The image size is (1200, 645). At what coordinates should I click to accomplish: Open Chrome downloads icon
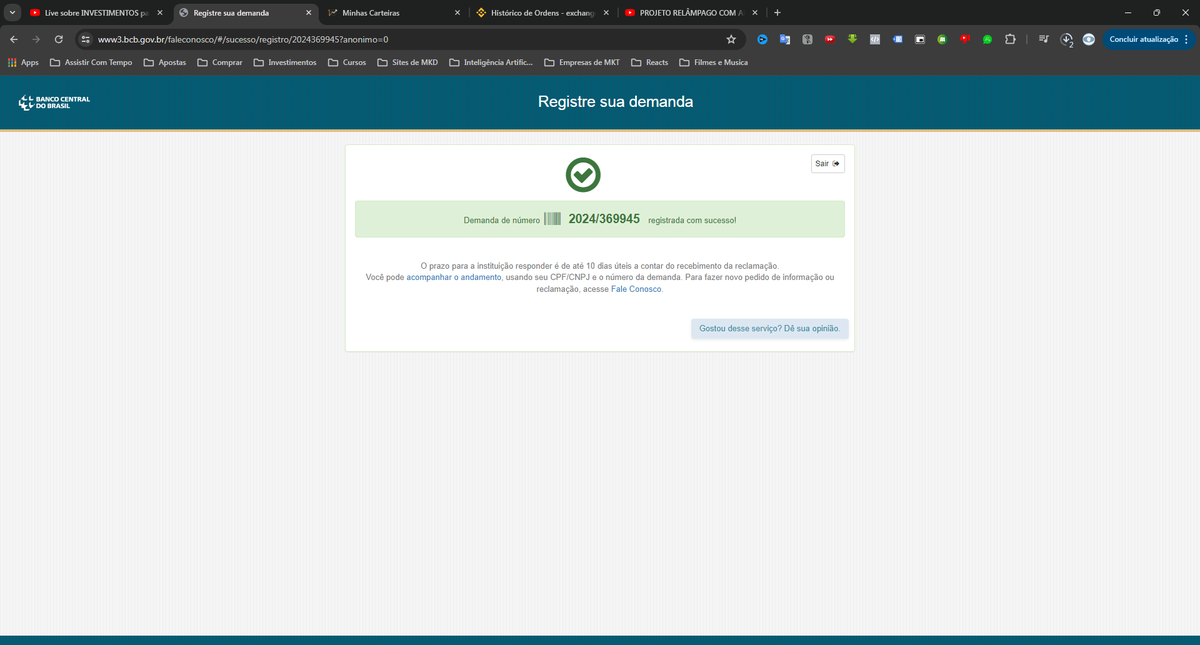1066,39
